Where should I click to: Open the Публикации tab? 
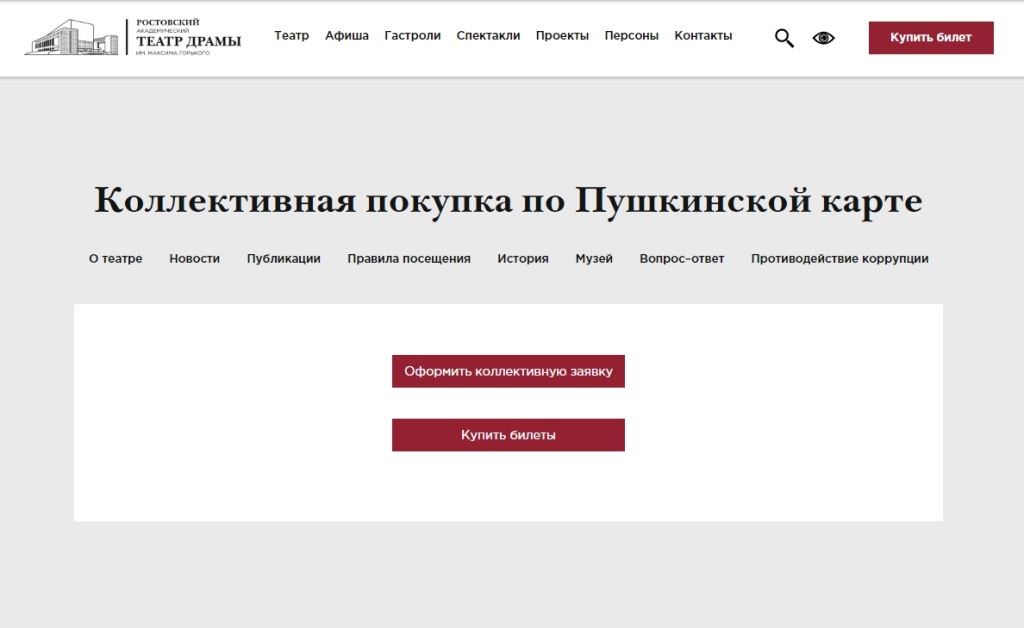click(283, 259)
